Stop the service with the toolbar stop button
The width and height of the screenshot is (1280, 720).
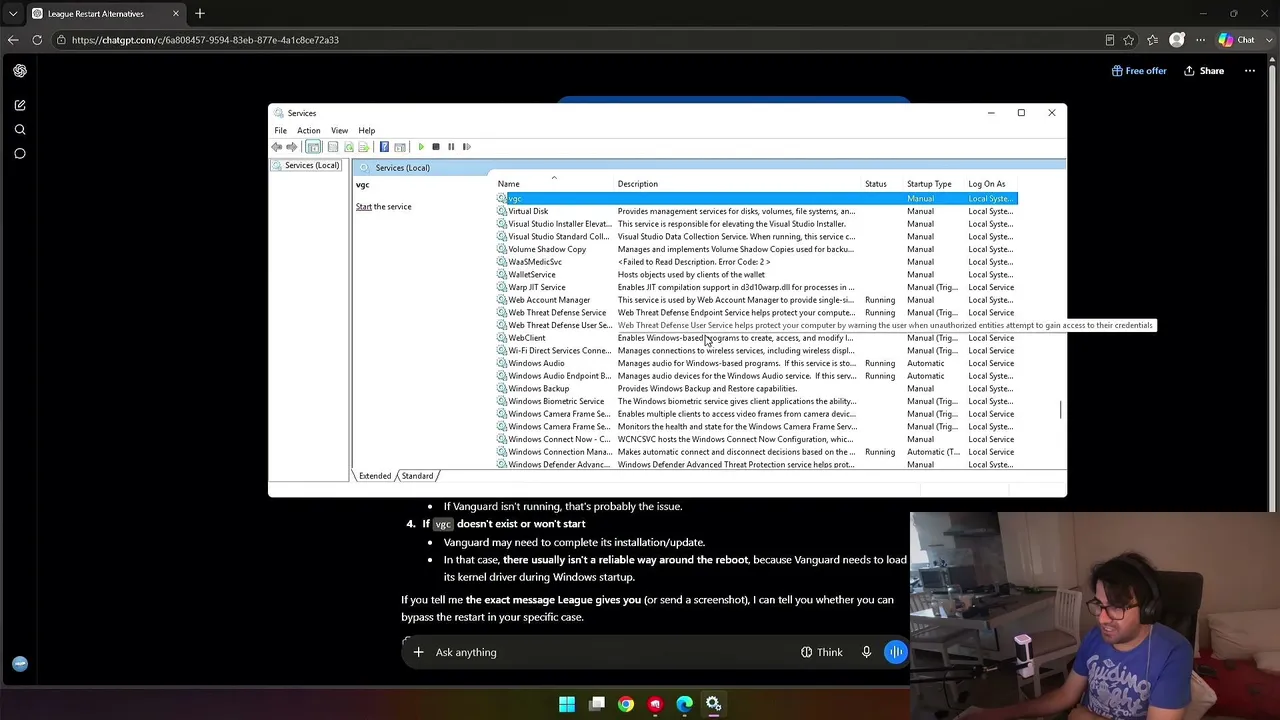point(436,147)
